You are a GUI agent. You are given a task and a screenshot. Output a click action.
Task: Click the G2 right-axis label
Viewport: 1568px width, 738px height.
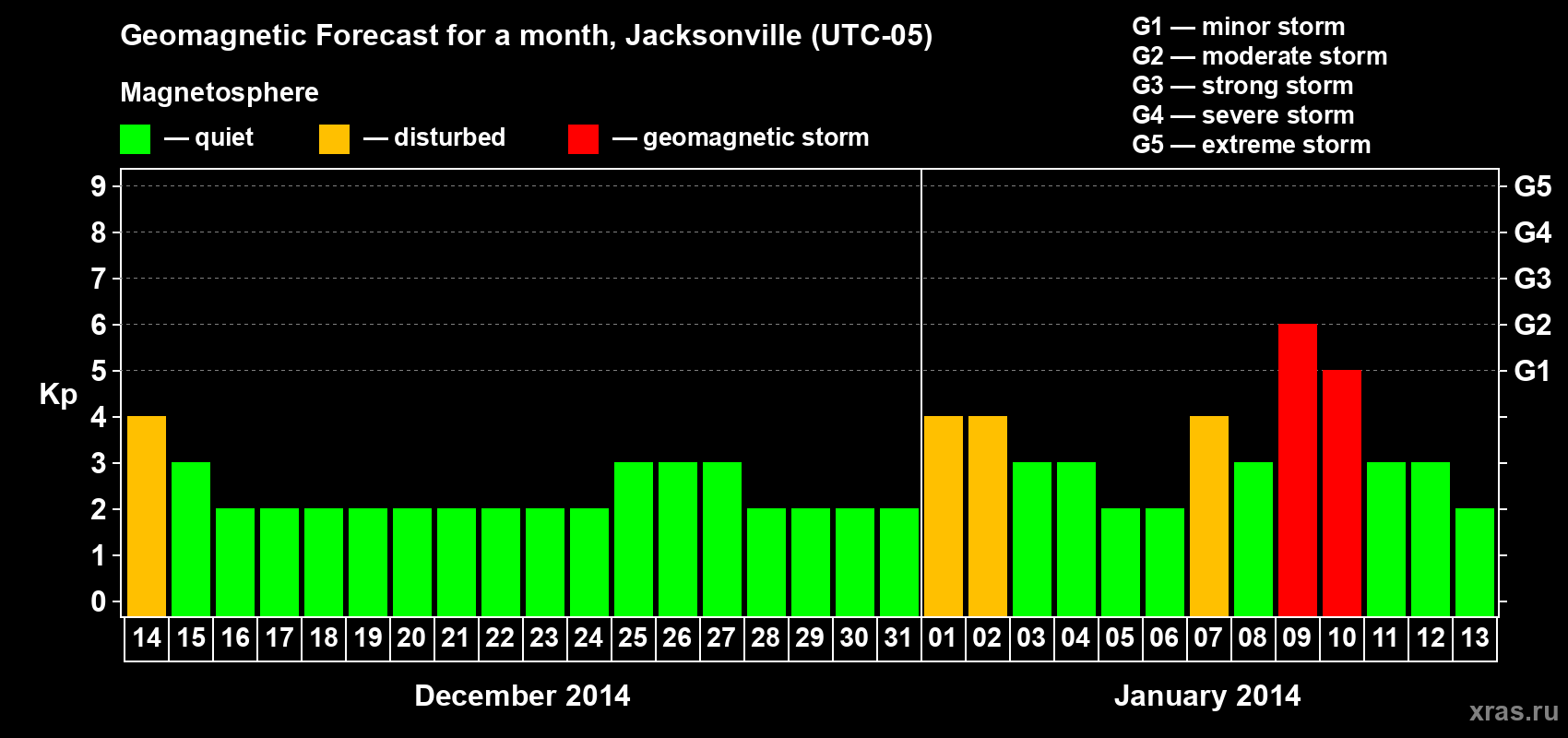tap(1532, 325)
